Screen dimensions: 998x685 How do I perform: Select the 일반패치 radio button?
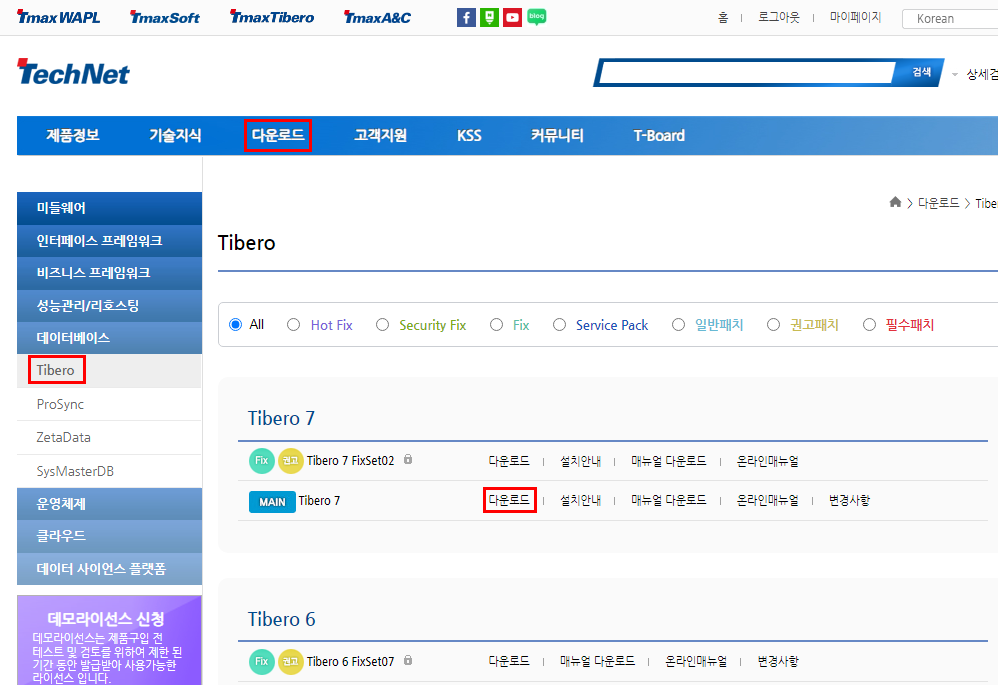click(678, 325)
